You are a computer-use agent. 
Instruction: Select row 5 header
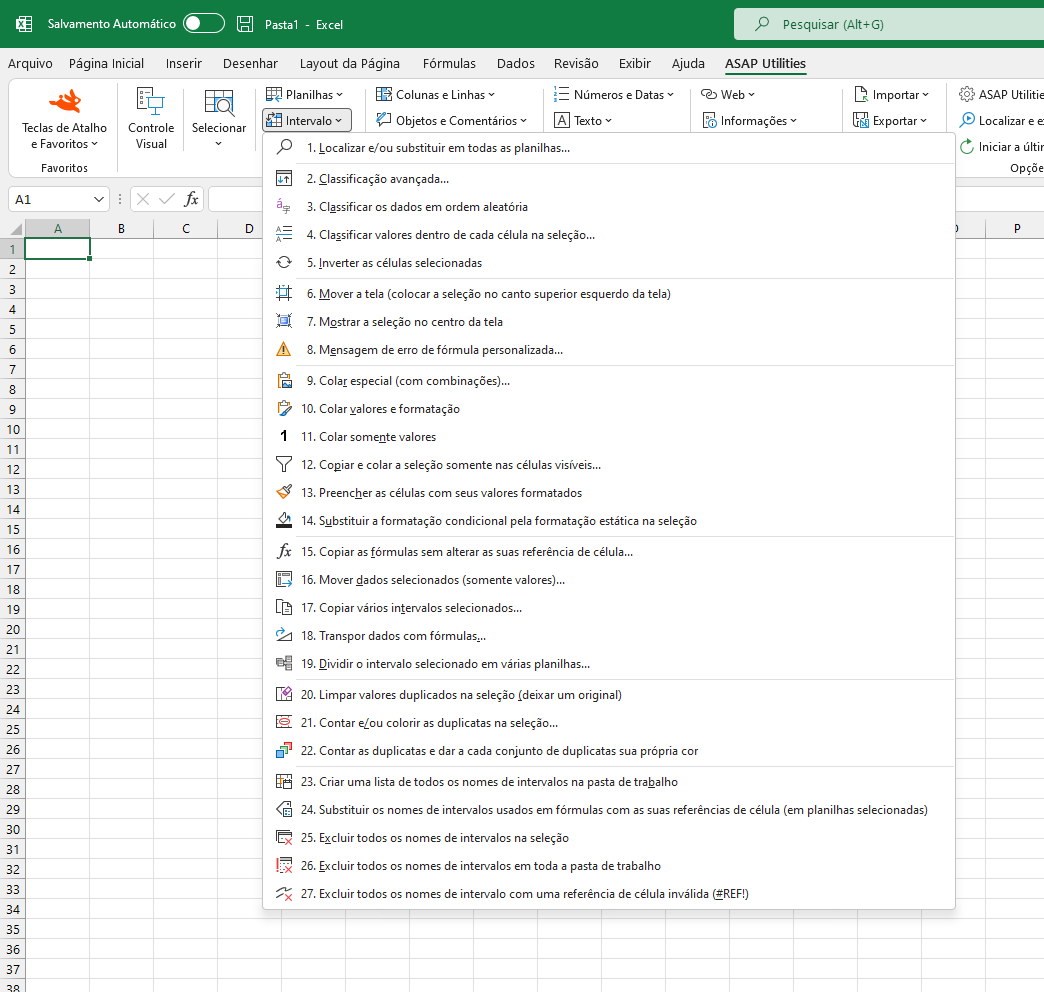[12, 330]
